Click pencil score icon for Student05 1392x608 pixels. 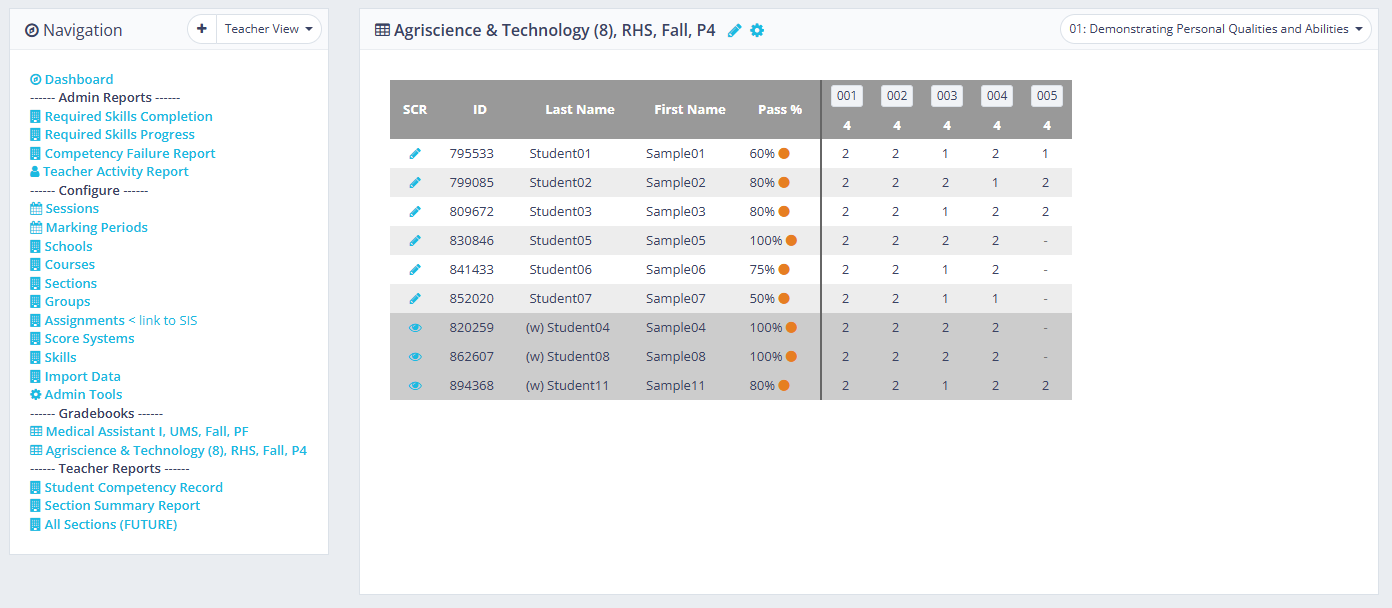pyautogui.click(x=415, y=241)
